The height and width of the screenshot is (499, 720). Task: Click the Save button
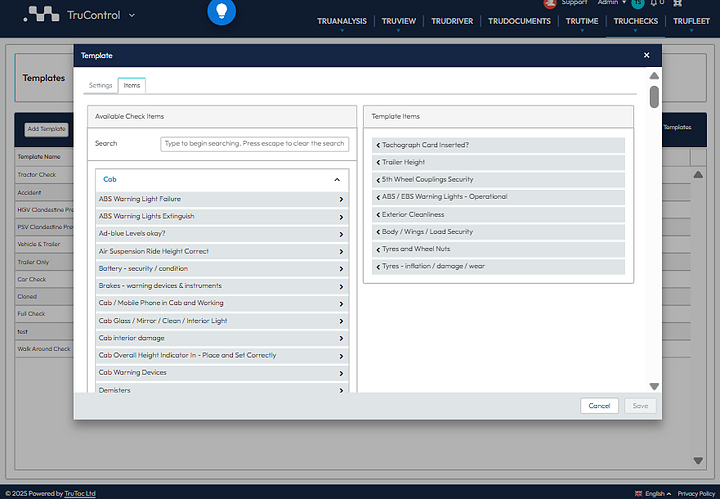640,406
